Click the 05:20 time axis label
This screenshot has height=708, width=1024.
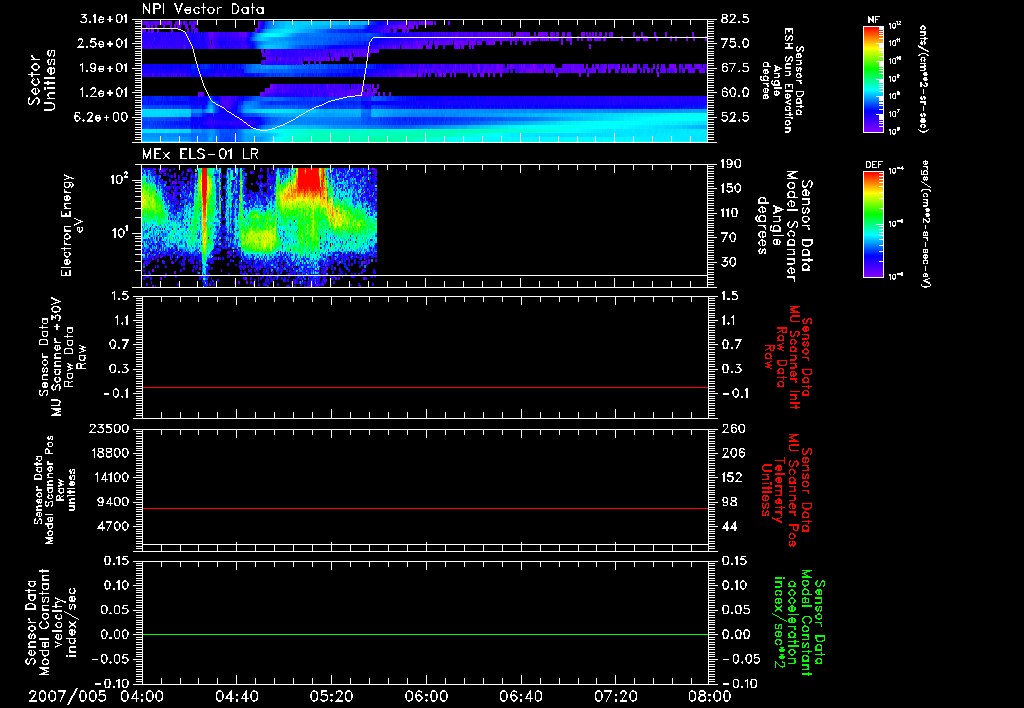click(331, 696)
